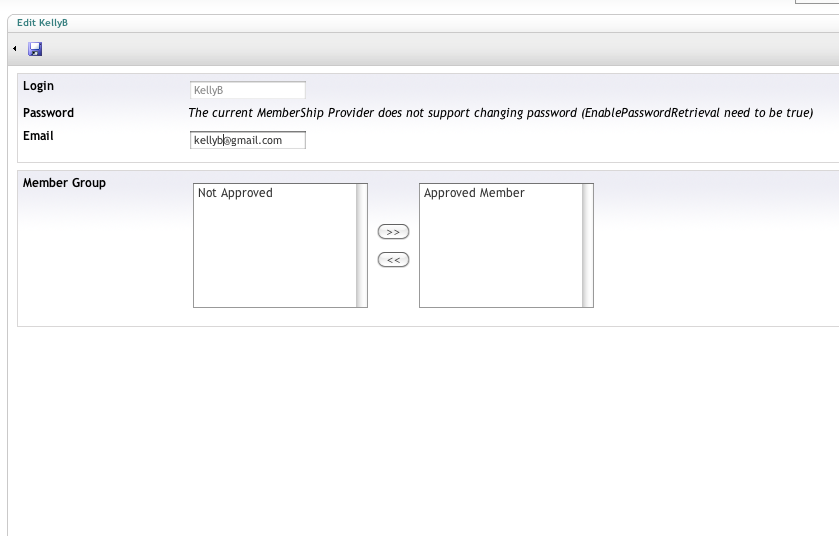Viewport: 839px width, 536px height.
Task: Click scrollbar of the Approved Member list
Action: pos(588,245)
